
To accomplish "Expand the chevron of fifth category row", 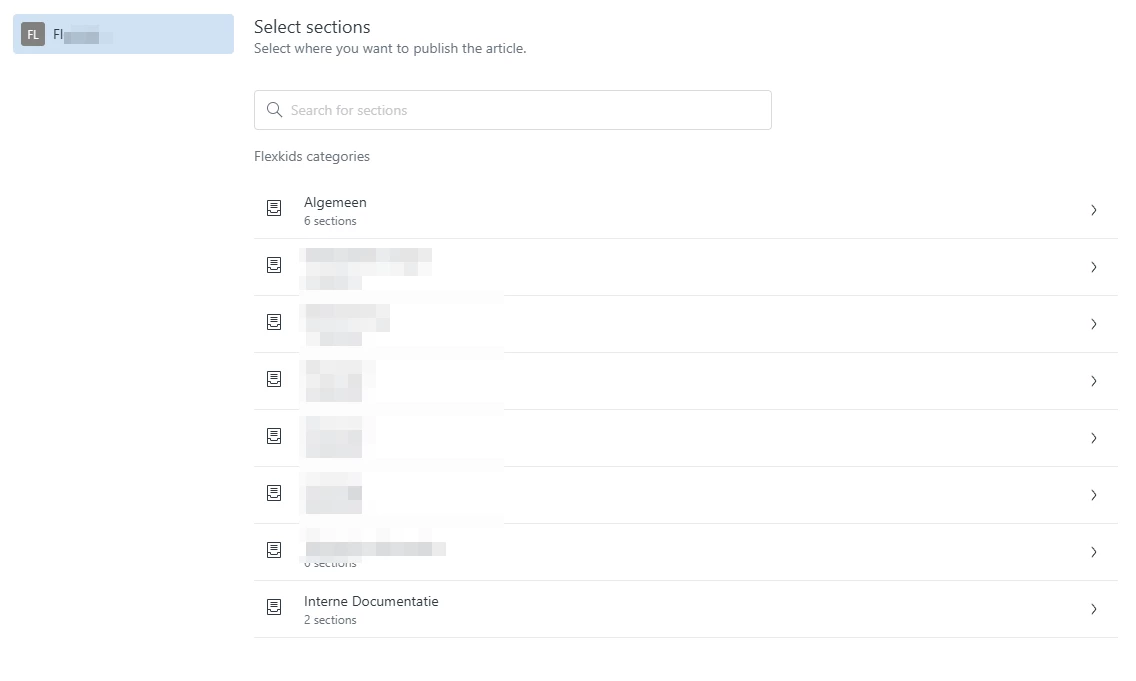I will pyautogui.click(x=1093, y=438).
